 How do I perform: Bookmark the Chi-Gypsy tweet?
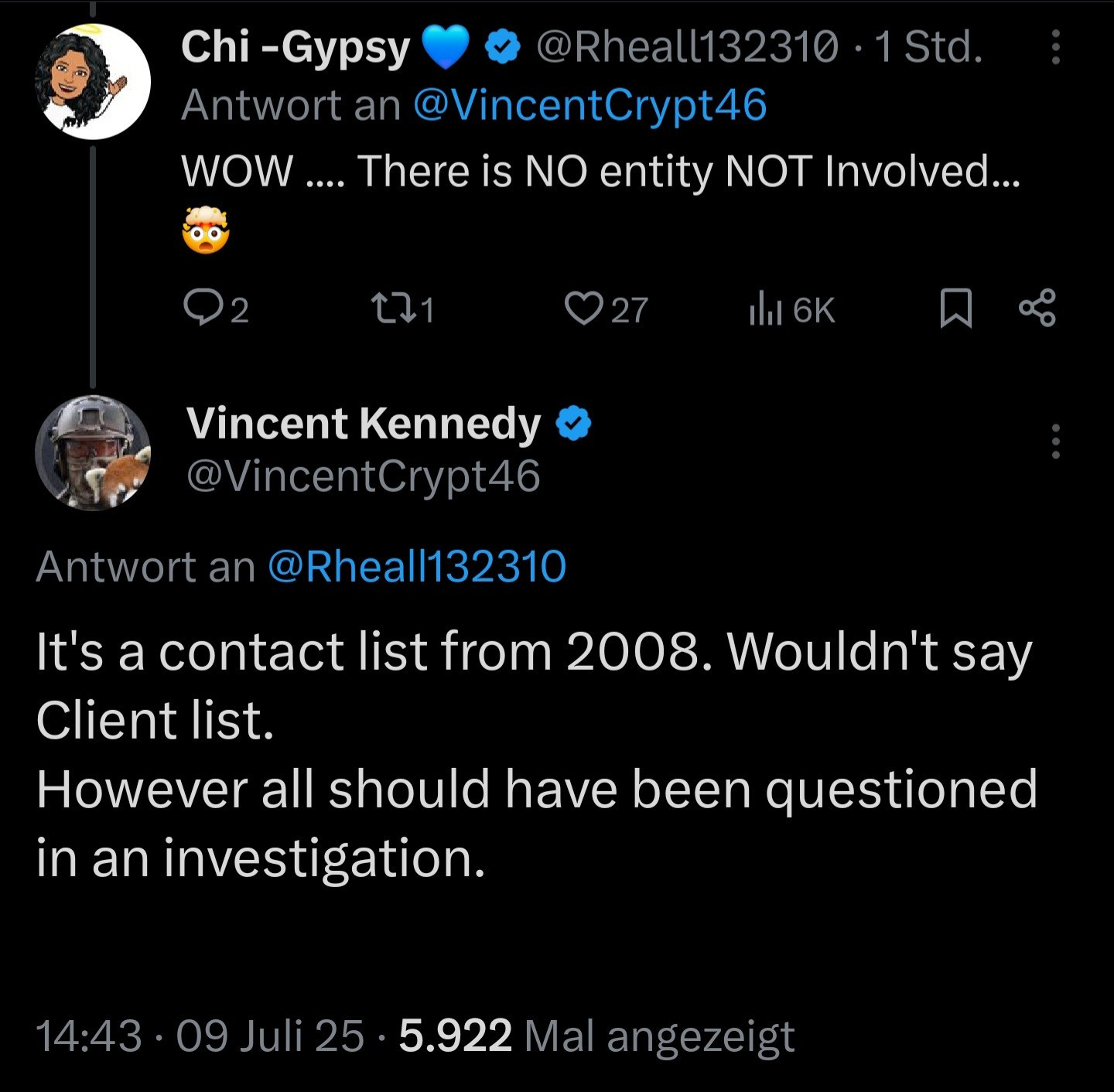[955, 309]
